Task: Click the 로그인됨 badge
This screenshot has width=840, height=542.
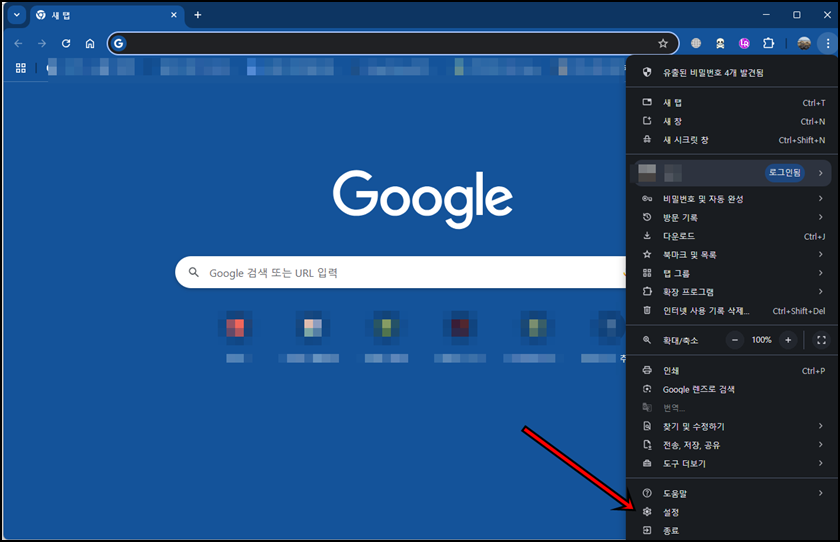Action: [784, 172]
